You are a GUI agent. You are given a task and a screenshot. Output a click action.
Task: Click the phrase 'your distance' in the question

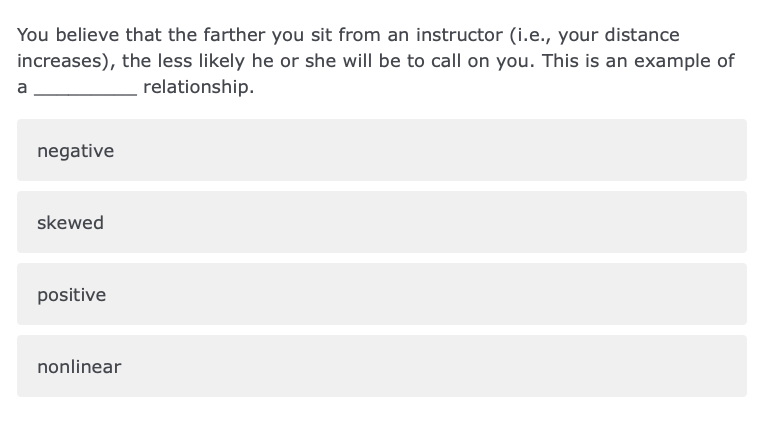point(619,35)
